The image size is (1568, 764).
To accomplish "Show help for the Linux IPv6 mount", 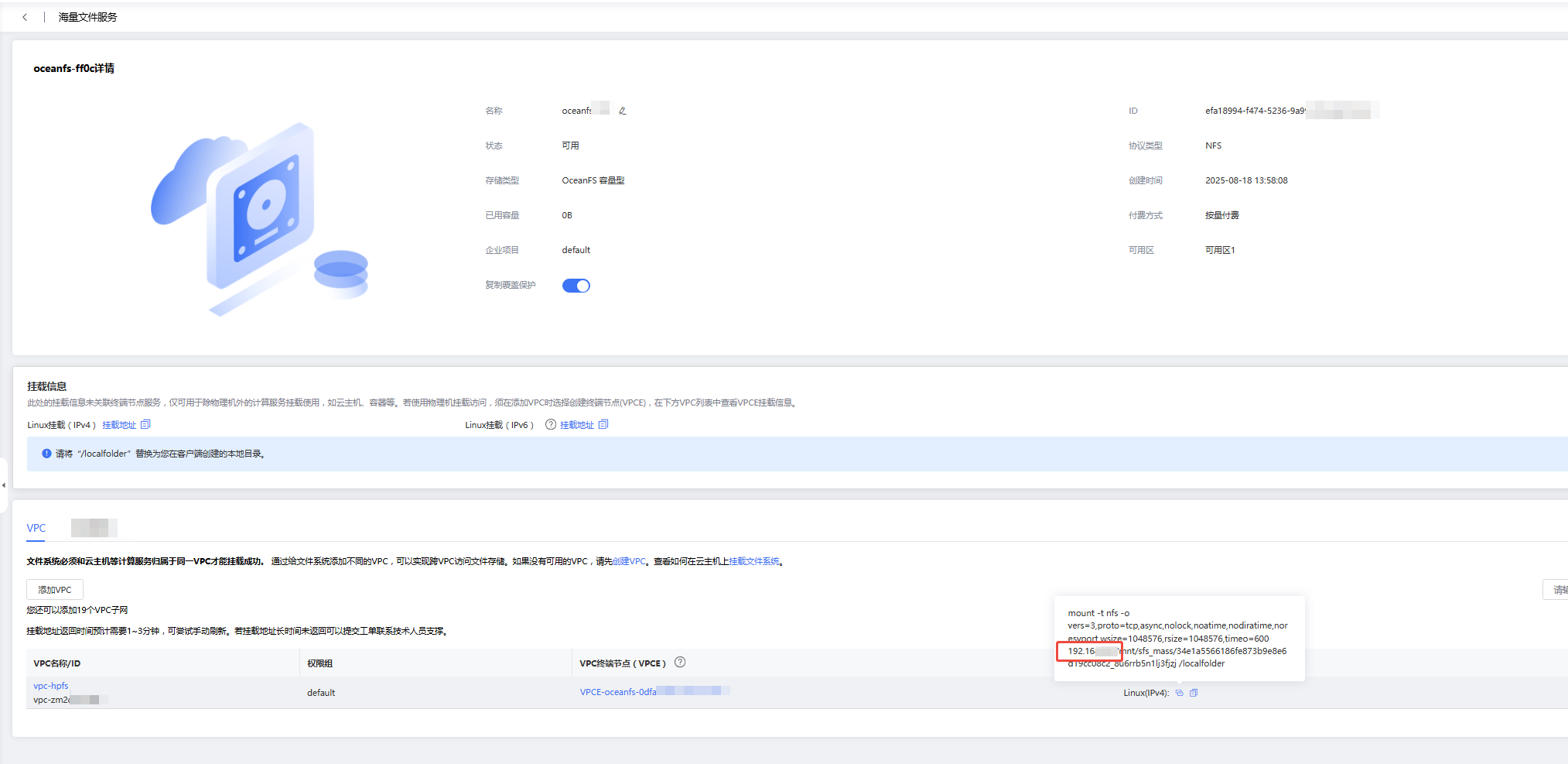I will [x=551, y=424].
